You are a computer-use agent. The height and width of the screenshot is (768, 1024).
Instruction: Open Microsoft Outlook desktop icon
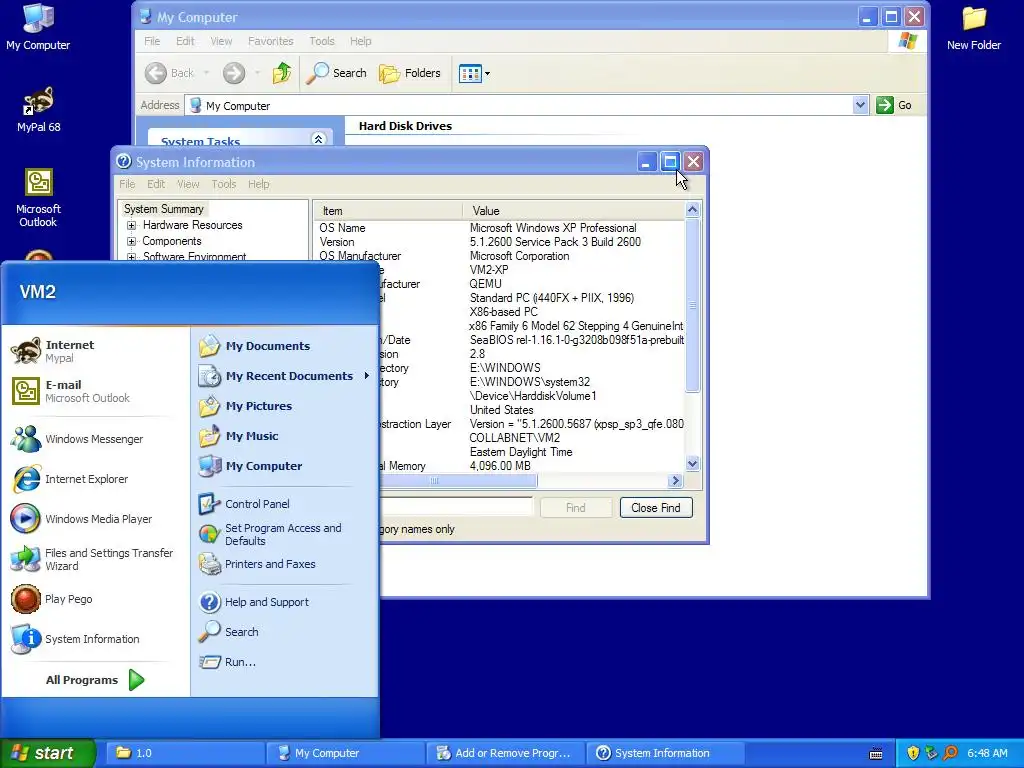click(39, 198)
